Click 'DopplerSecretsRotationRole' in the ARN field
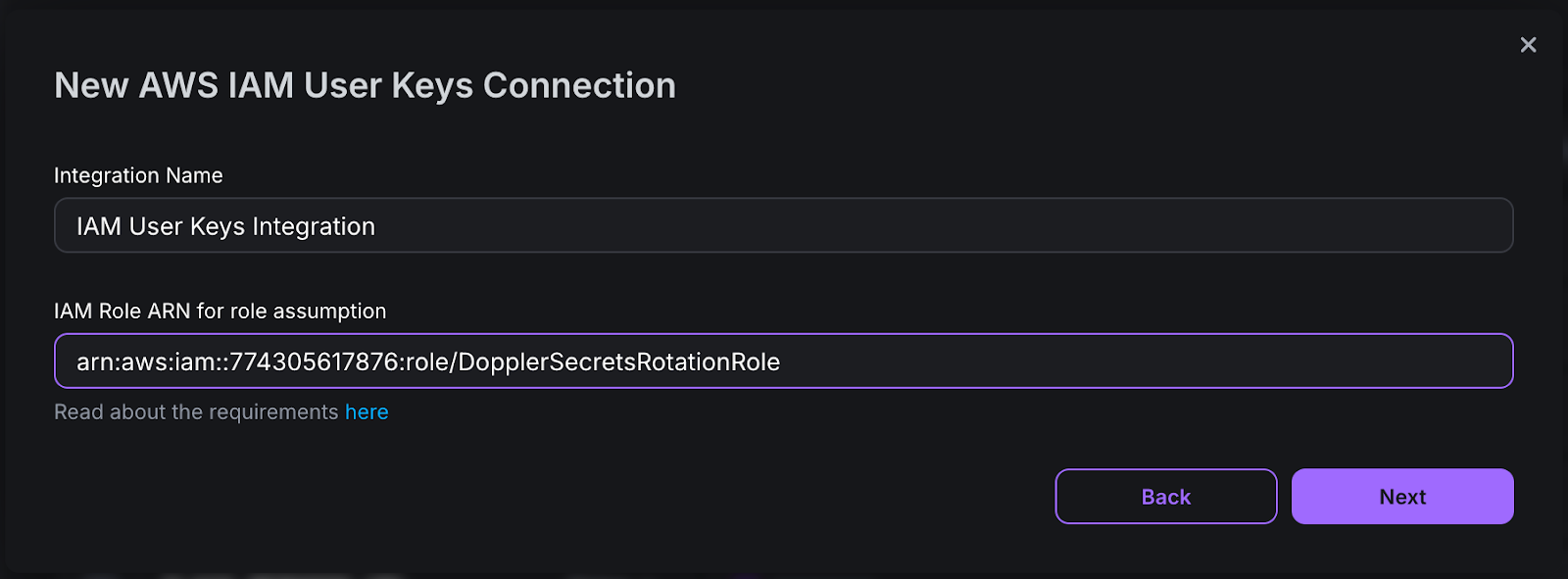This screenshot has width=1568, height=579. [618, 362]
